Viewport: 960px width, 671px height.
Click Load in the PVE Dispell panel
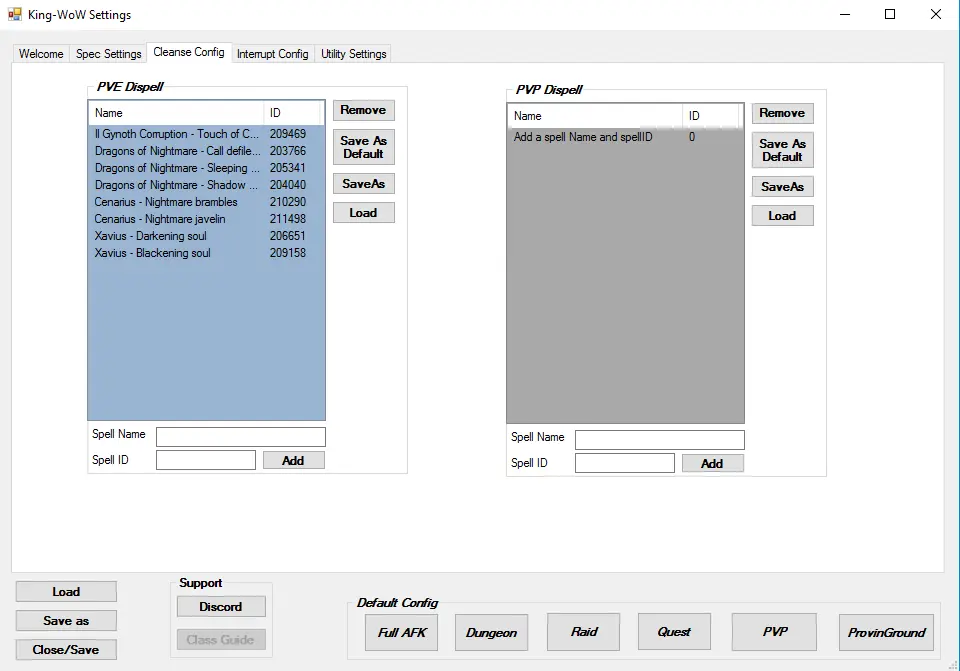pyautogui.click(x=364, y=213)
